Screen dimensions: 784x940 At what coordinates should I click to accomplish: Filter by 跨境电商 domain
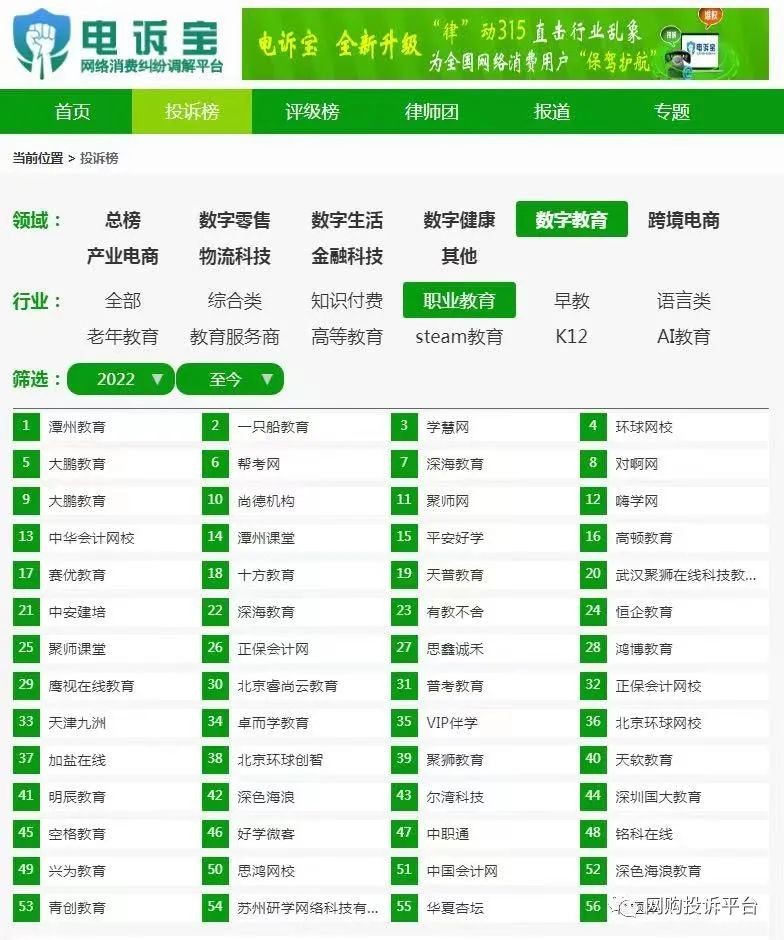click(x=684, y=220)
